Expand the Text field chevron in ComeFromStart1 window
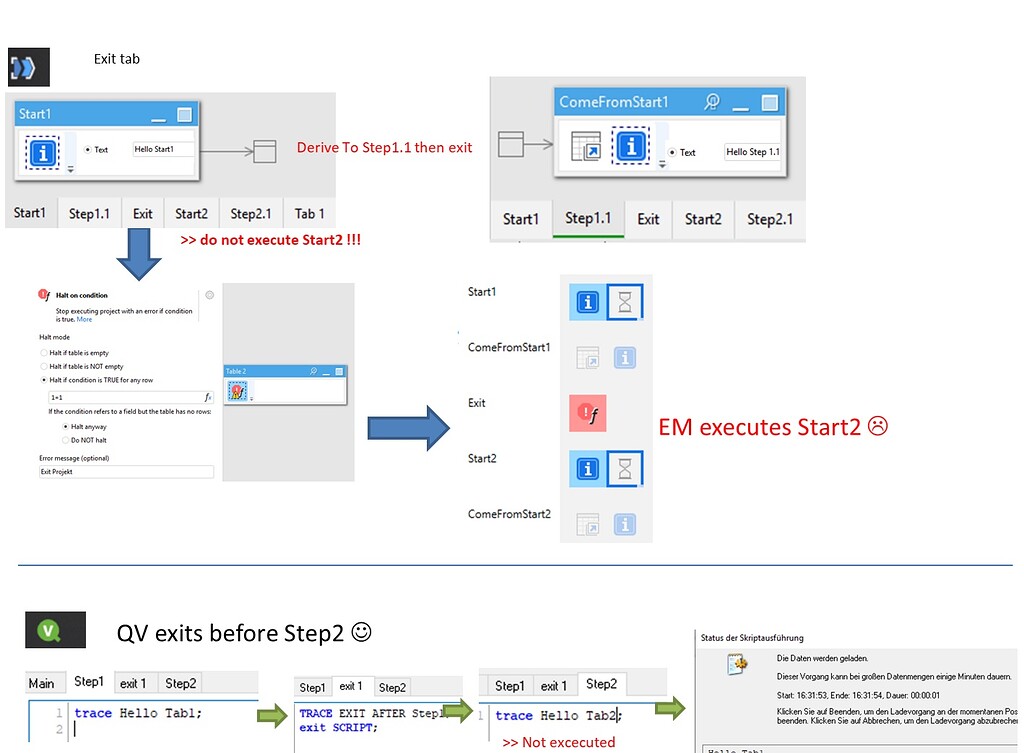The width and height of the screenshot is (1024, 753). pos(662,164)
